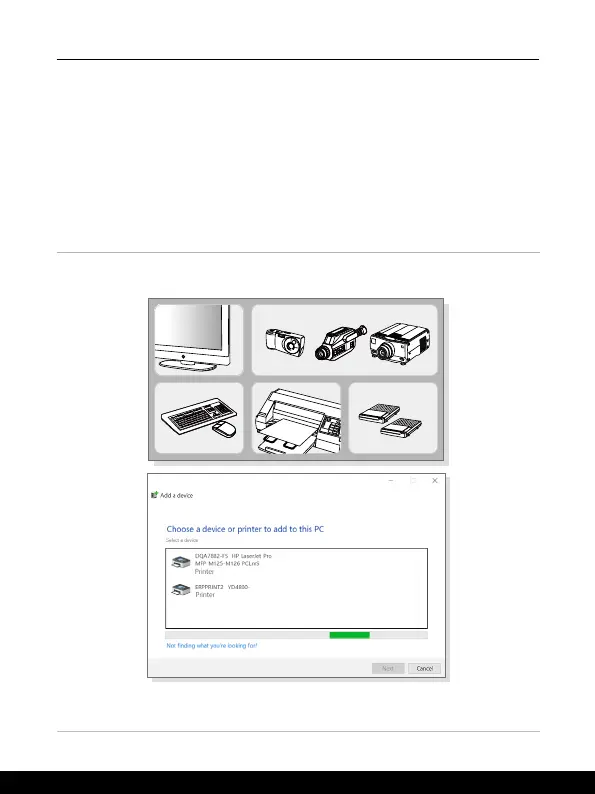Image resolution: width=595 pixels, height=794 pixels.
Task: Open 'Not finding what you're looking for' link
Action: (x=212, y=646)
